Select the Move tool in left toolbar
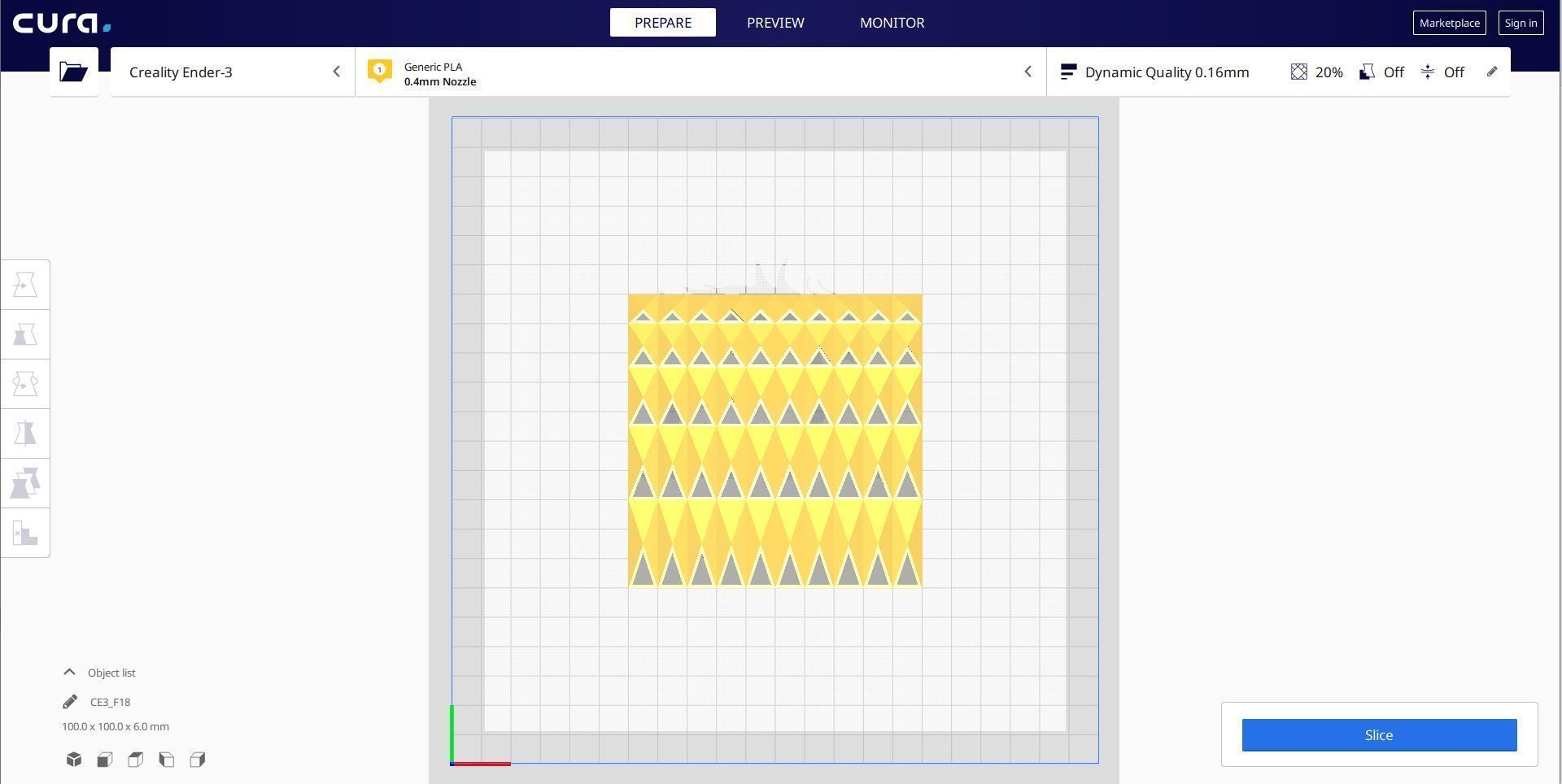Screen dimensions: 1562x784 coord(25,285)
